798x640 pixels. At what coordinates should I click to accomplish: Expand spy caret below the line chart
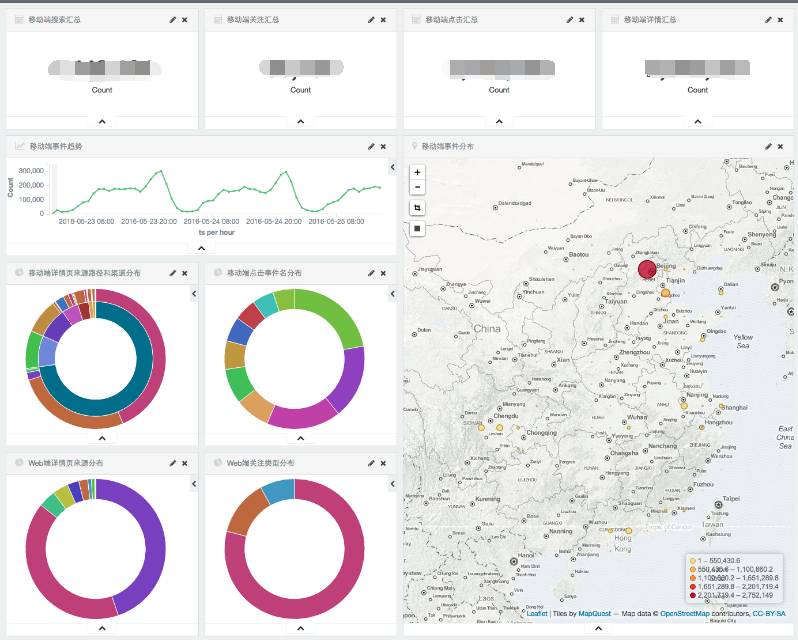202,248
